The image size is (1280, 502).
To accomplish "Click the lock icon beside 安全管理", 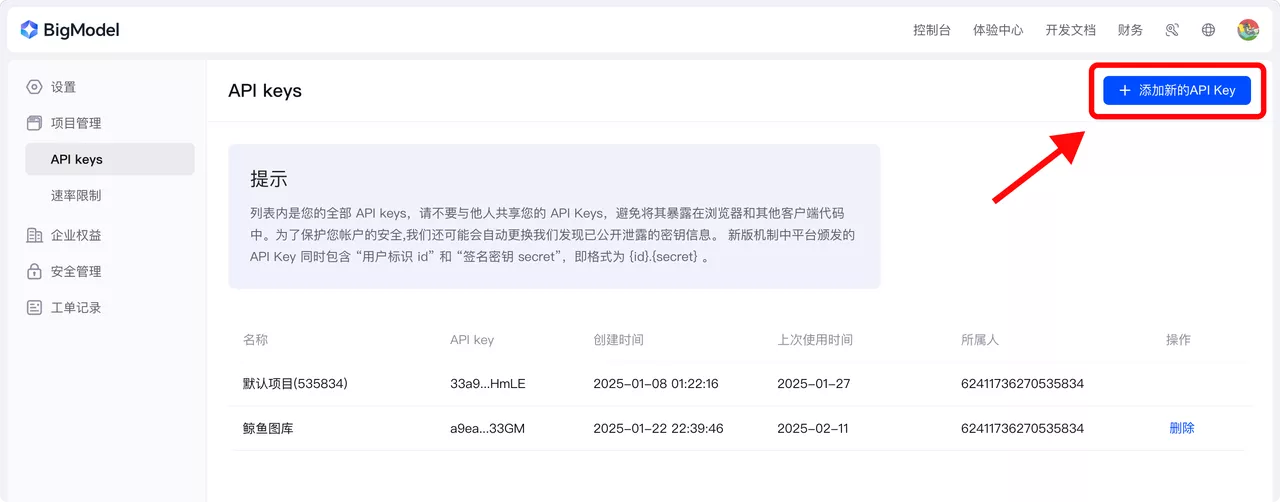I will click(x=34, y=271).
